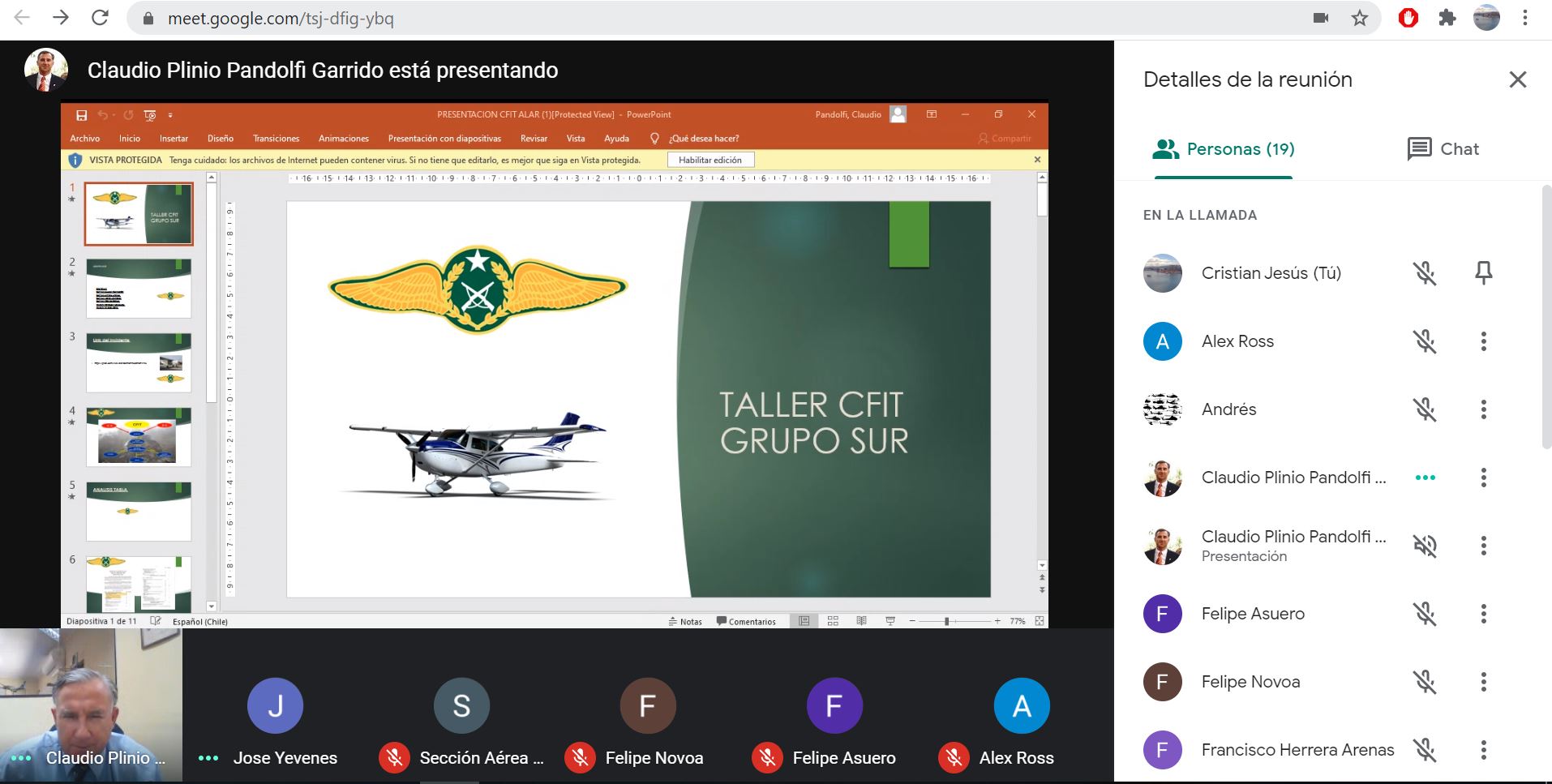The height and width of the screenshot is (784, 1552).
Task: Open more options for Claudio's Presentación row
Action: [1484, 546]
